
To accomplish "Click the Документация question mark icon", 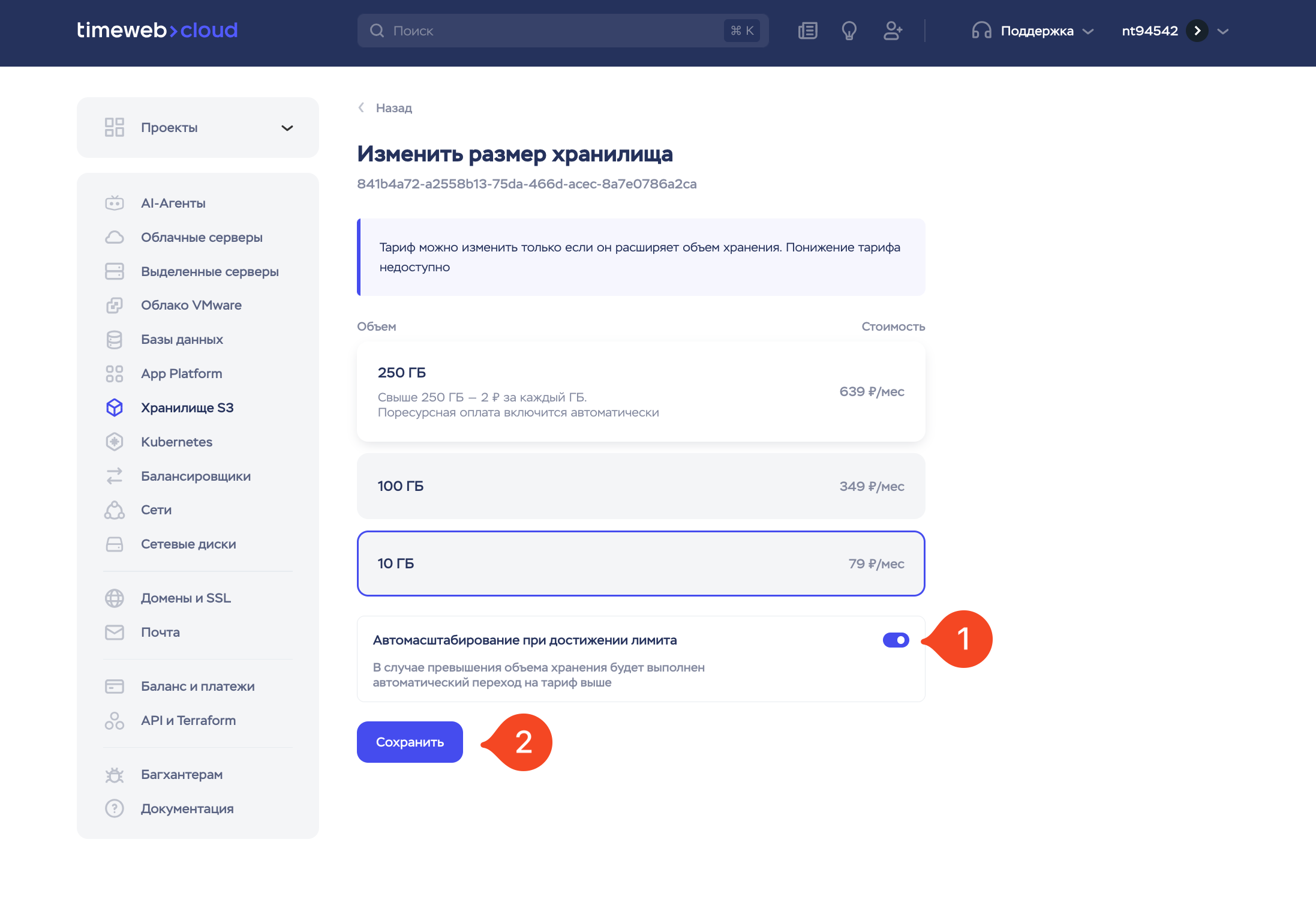I will tap(114, 808).
